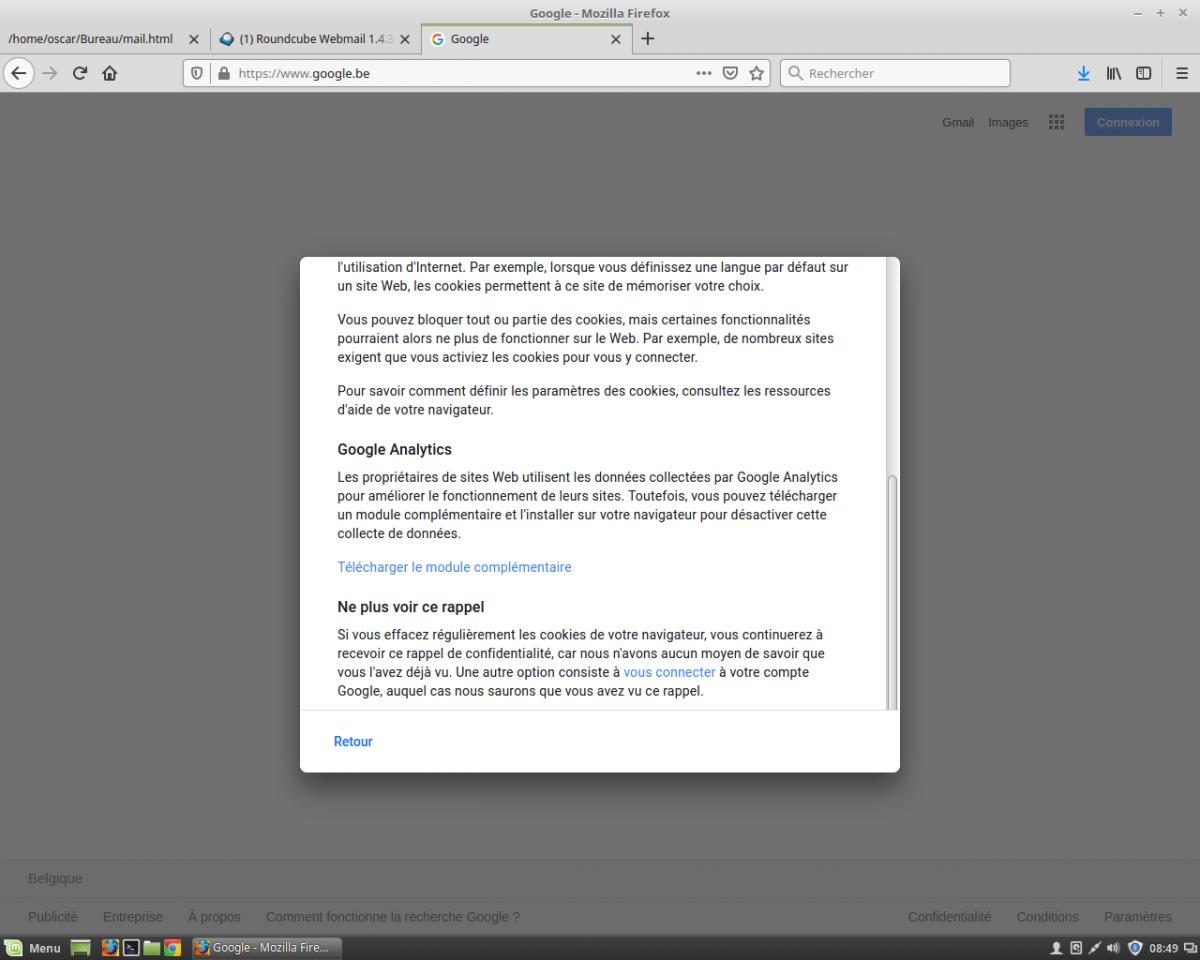
Task: Click show desktop icon in taskbar
Action: pyautogui.click(x=81, y=948)
